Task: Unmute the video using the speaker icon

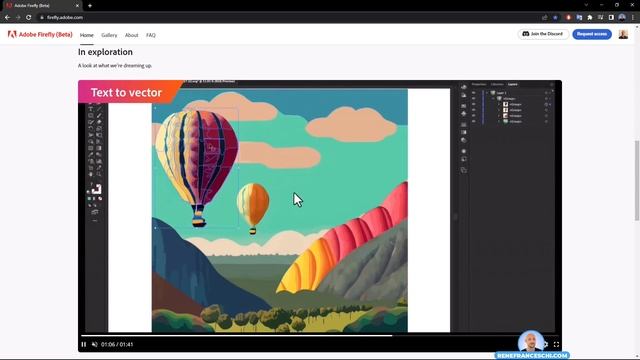Action: click(95, 344)
